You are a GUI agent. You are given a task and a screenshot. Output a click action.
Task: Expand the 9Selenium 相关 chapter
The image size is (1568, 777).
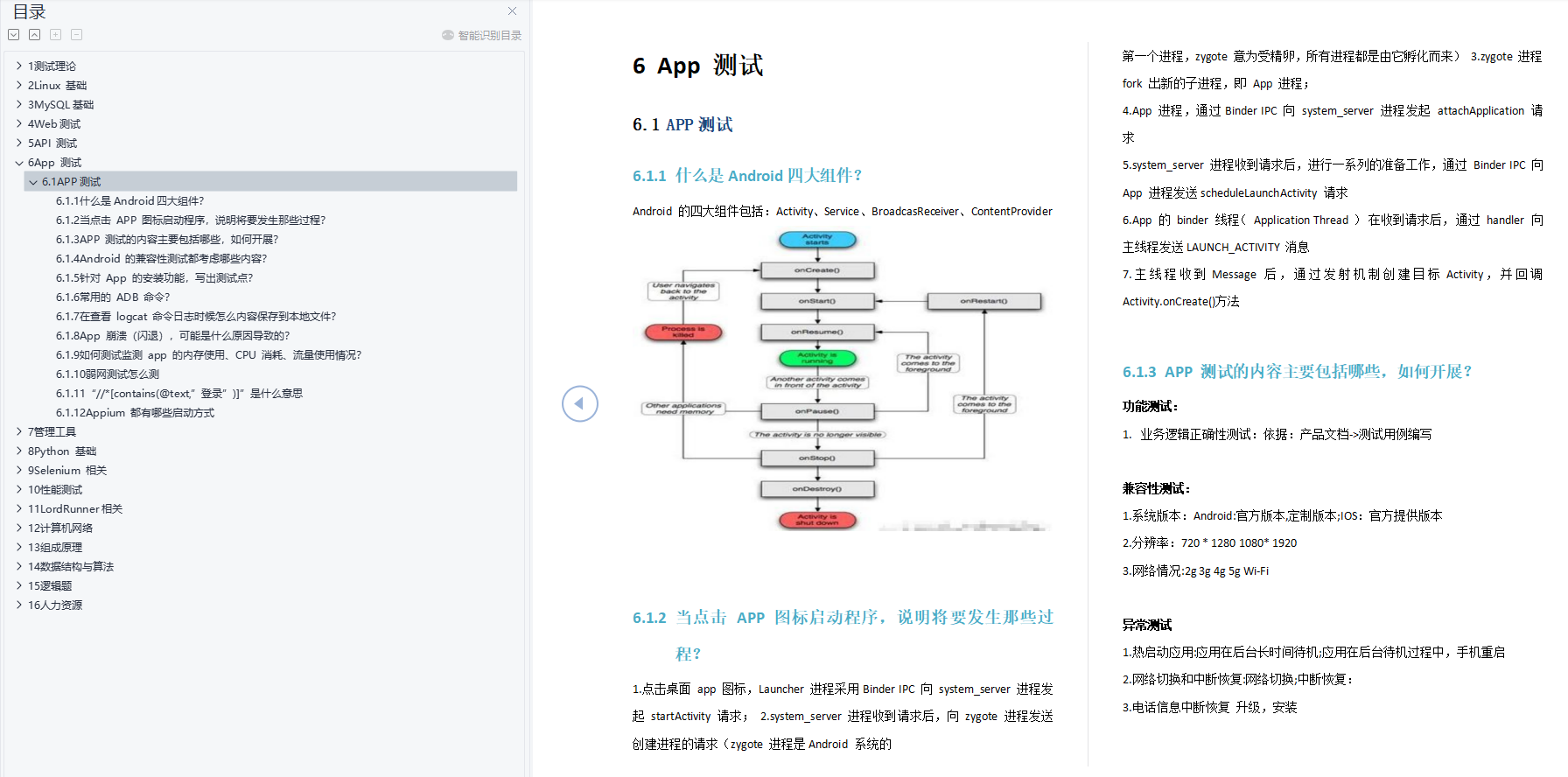tap(19, 470)
